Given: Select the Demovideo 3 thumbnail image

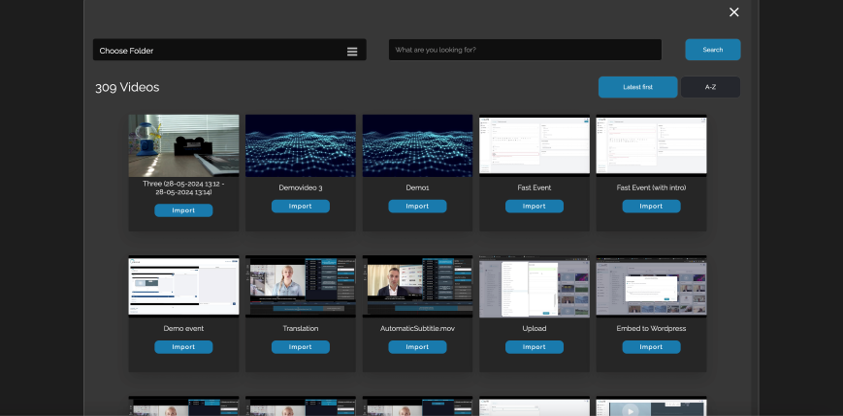Looking at the screenshot, I should point(300,145).
